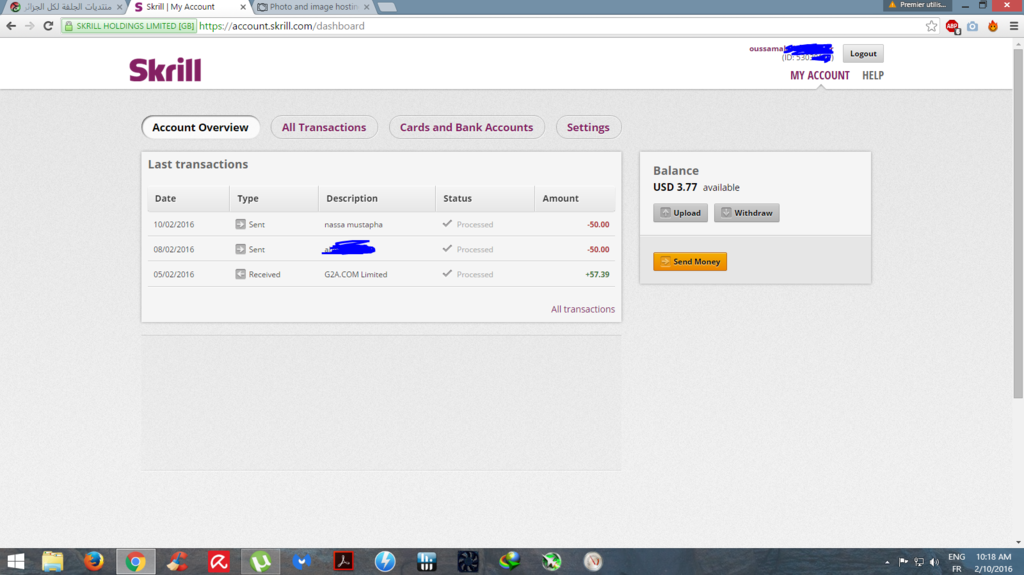The image size is (1024, 575).
Task: Click the Upload button
Action: 680,213
